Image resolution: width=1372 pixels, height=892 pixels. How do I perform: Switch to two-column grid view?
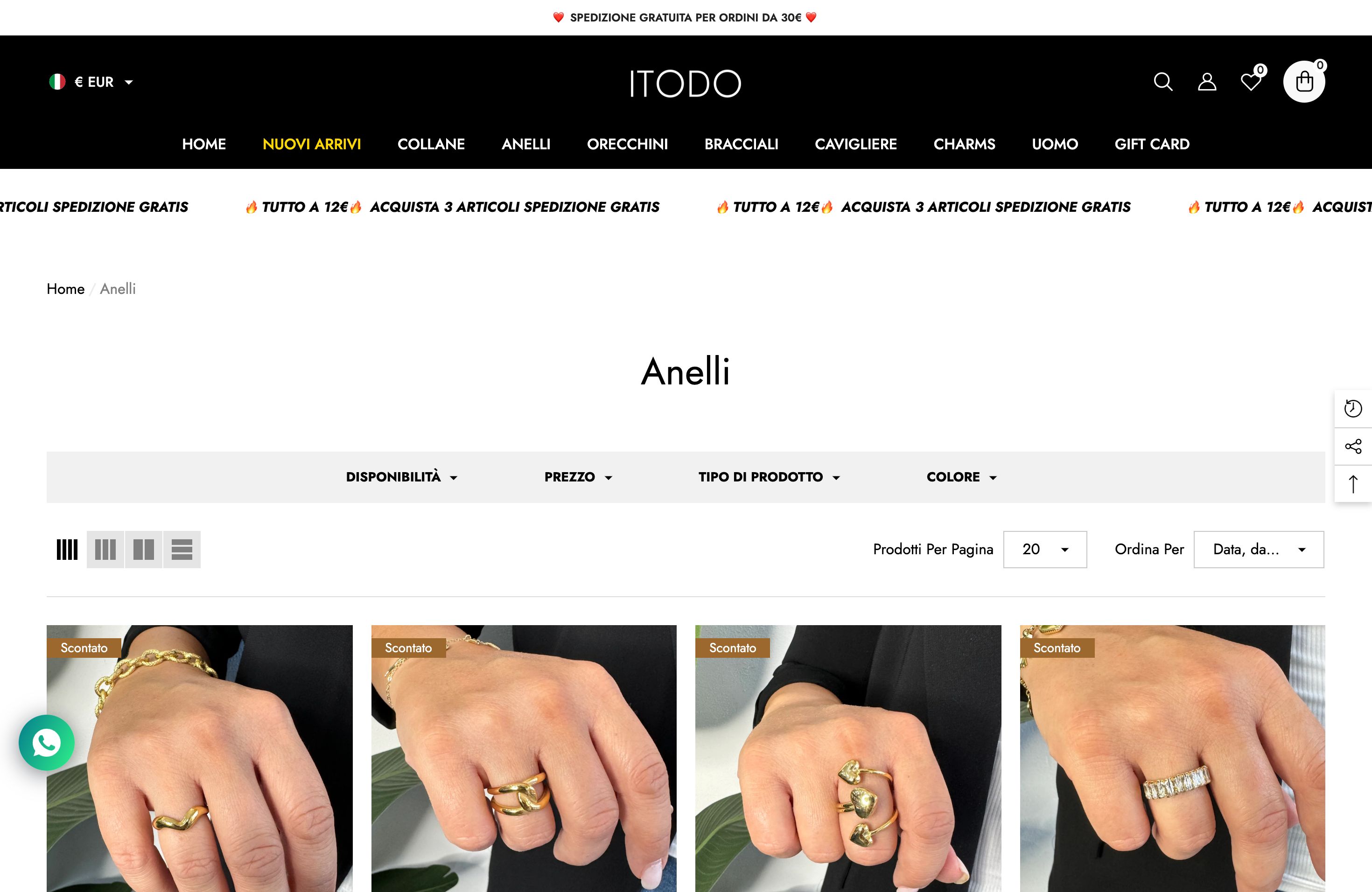coord(144,549)
